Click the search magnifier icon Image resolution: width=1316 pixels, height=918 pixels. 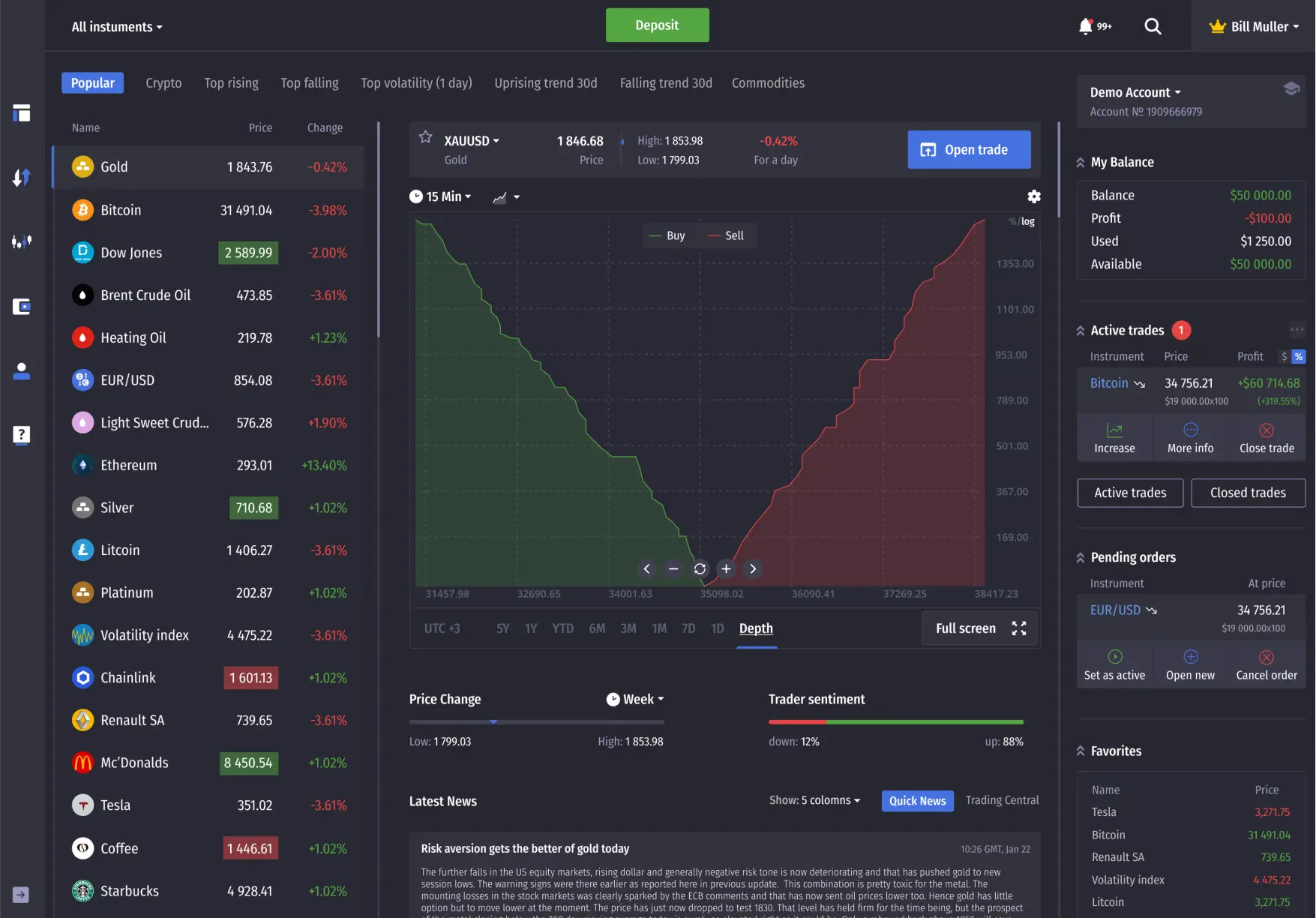click(1153, 25)
